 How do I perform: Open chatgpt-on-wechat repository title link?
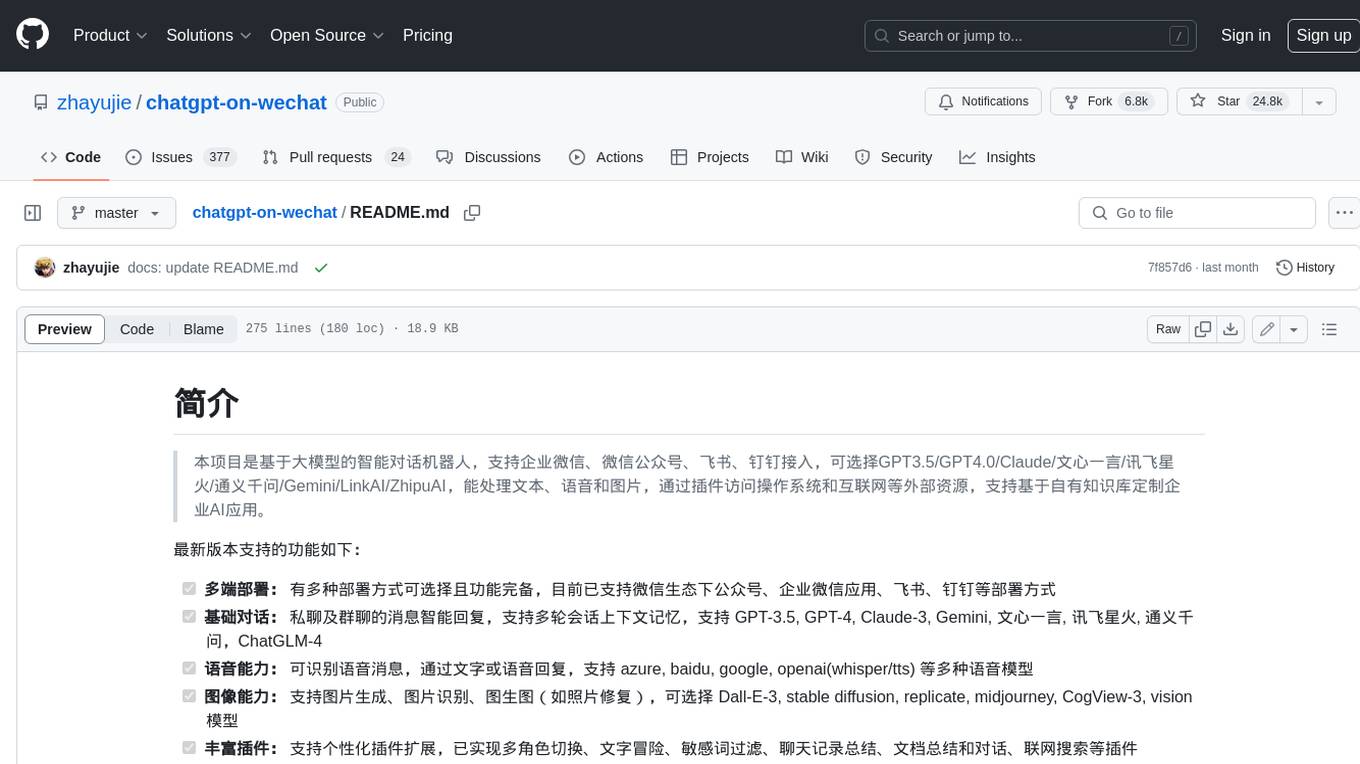tap(236, 102)
